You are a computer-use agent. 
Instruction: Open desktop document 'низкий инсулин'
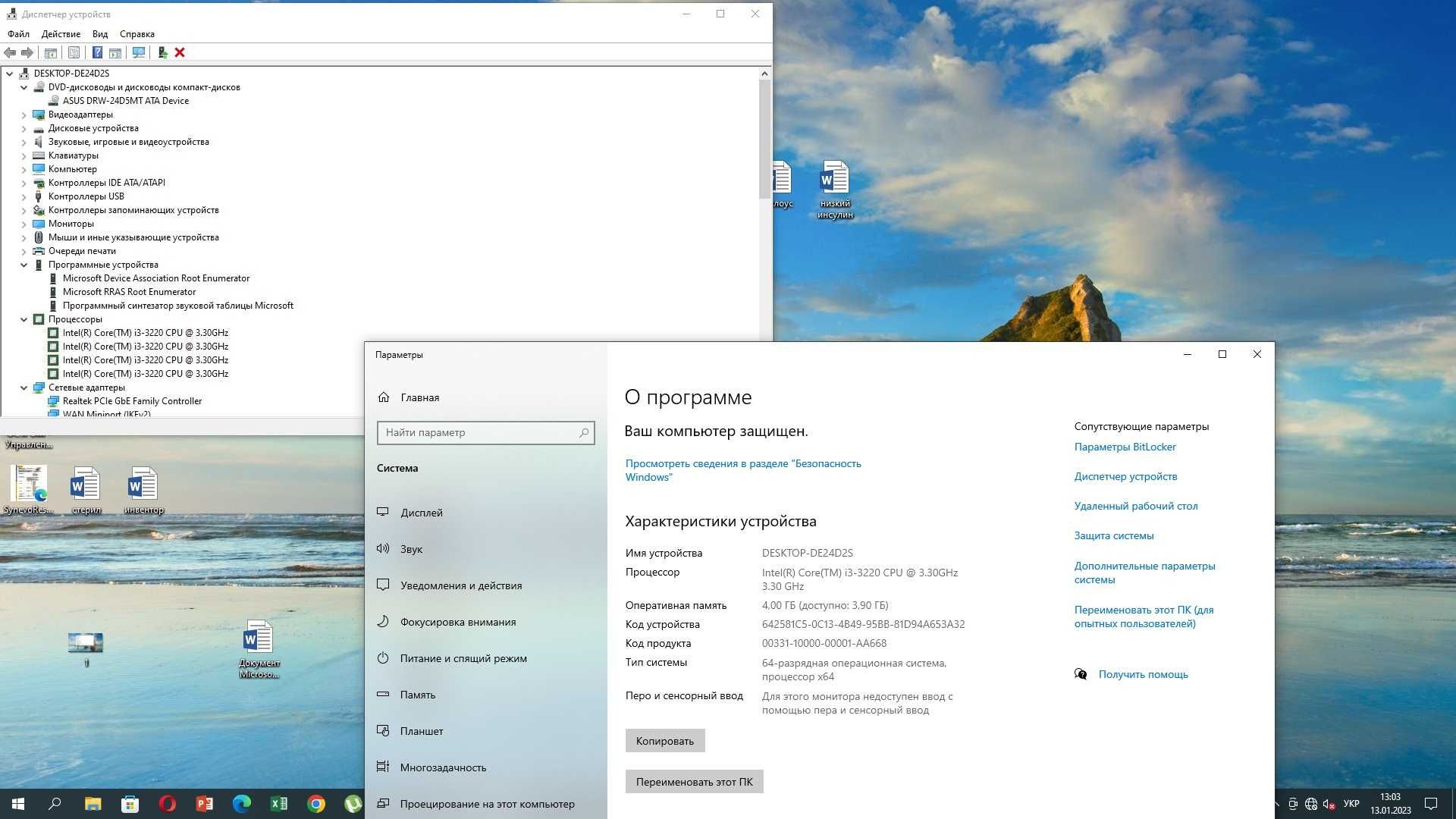click(835, 190)
